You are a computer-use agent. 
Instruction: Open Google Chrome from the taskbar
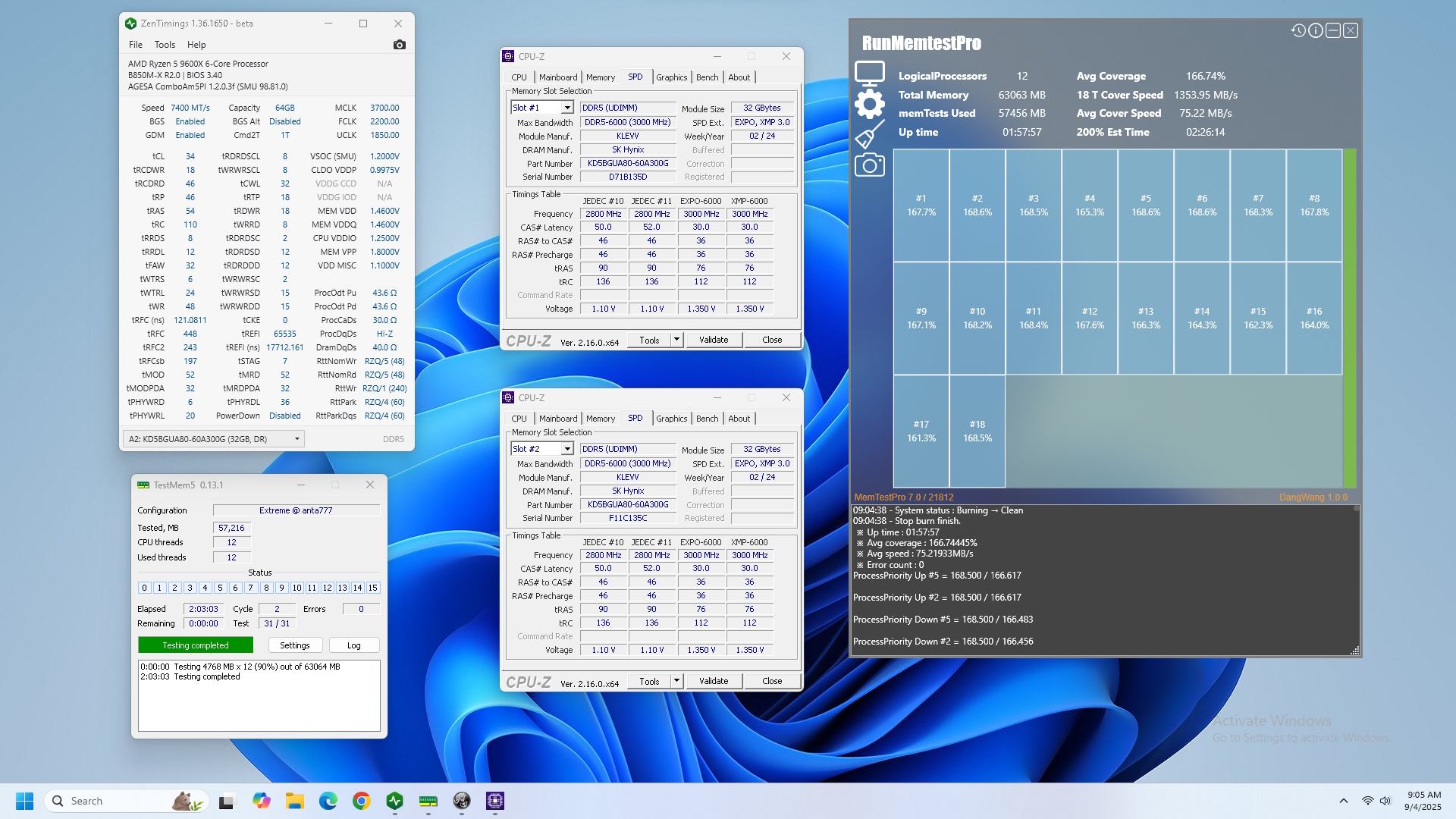tap(362, 801)
